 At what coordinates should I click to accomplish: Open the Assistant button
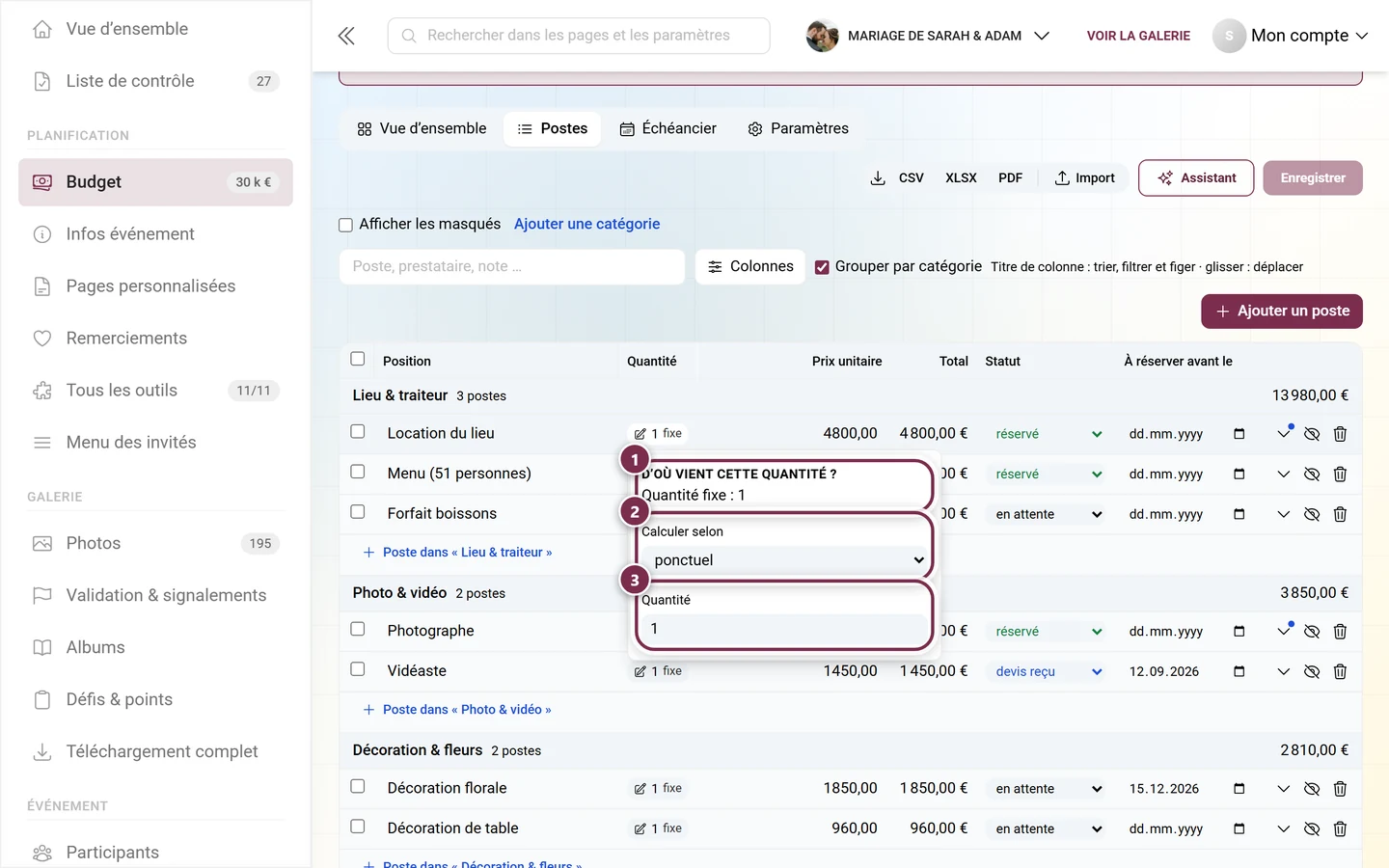(x=1196, y=178)
